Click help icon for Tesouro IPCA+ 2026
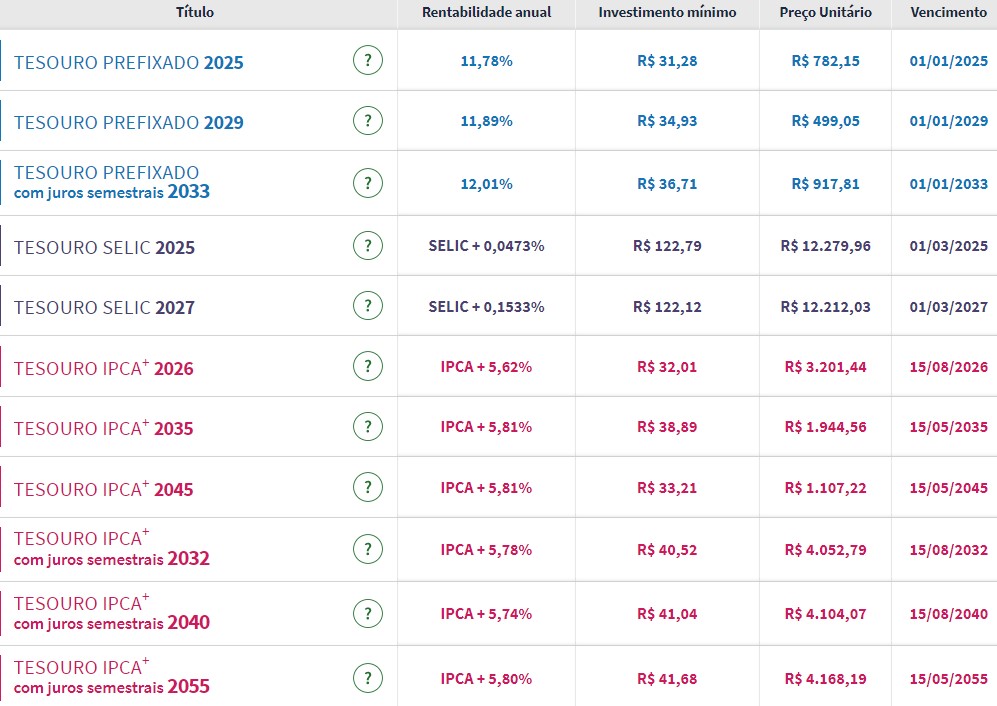Image resolution: width=997 pixels, height=706 pixels. coord(368,367)
